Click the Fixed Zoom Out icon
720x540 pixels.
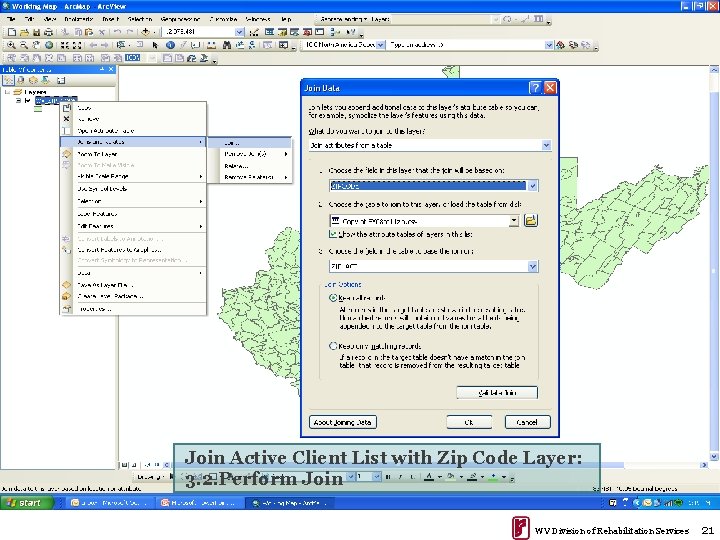[x=77, y=45]
